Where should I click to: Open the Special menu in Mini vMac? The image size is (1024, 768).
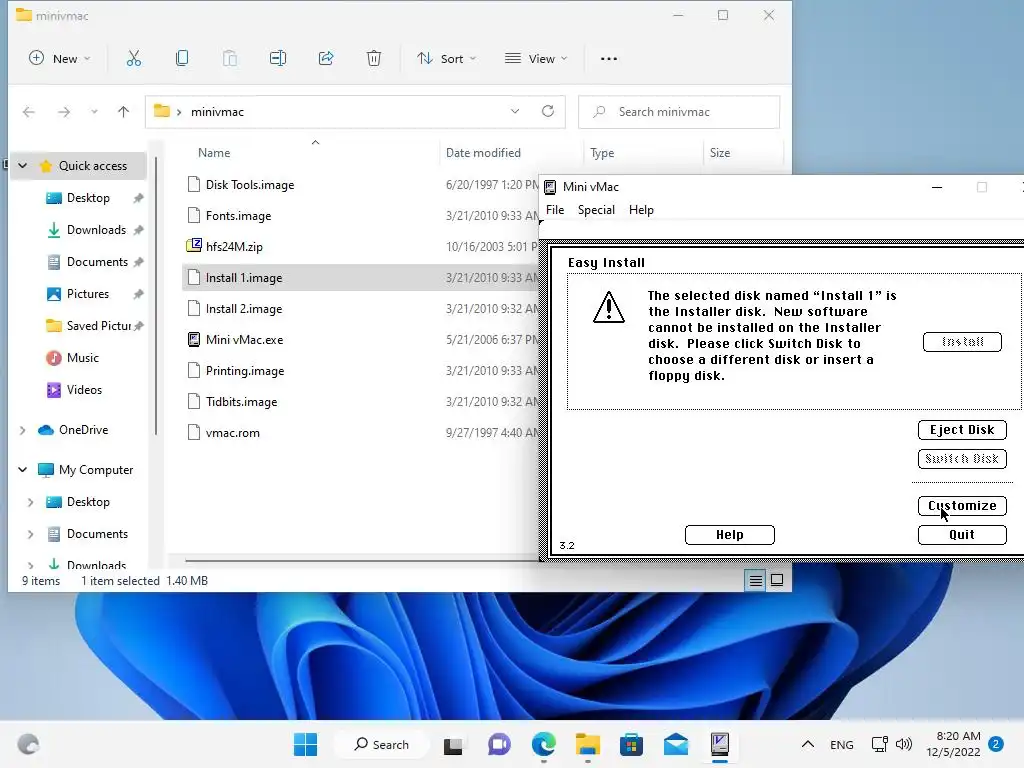596,210
